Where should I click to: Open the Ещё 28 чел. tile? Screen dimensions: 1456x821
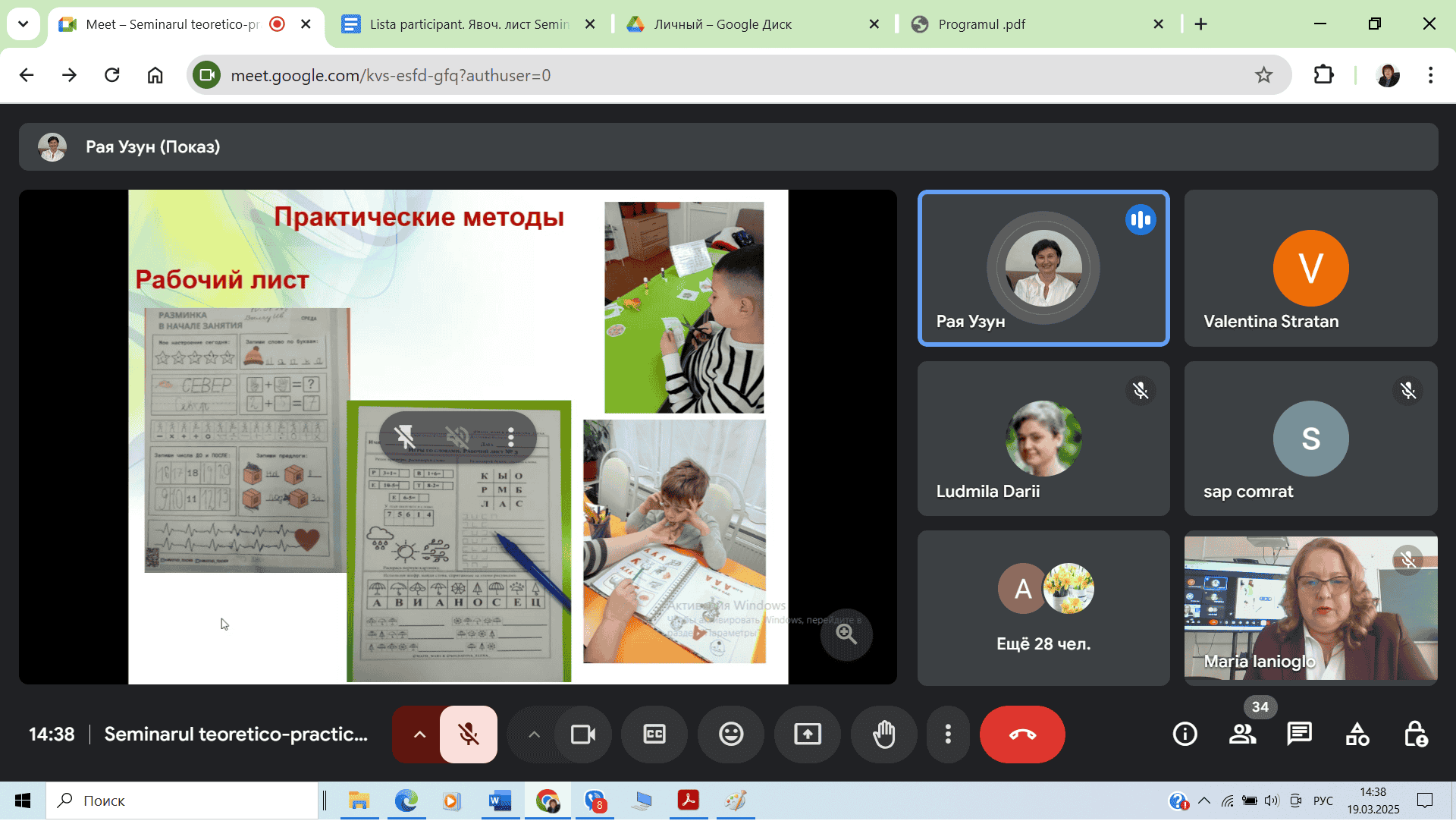pyautogui.click(x=1043, y=609)
